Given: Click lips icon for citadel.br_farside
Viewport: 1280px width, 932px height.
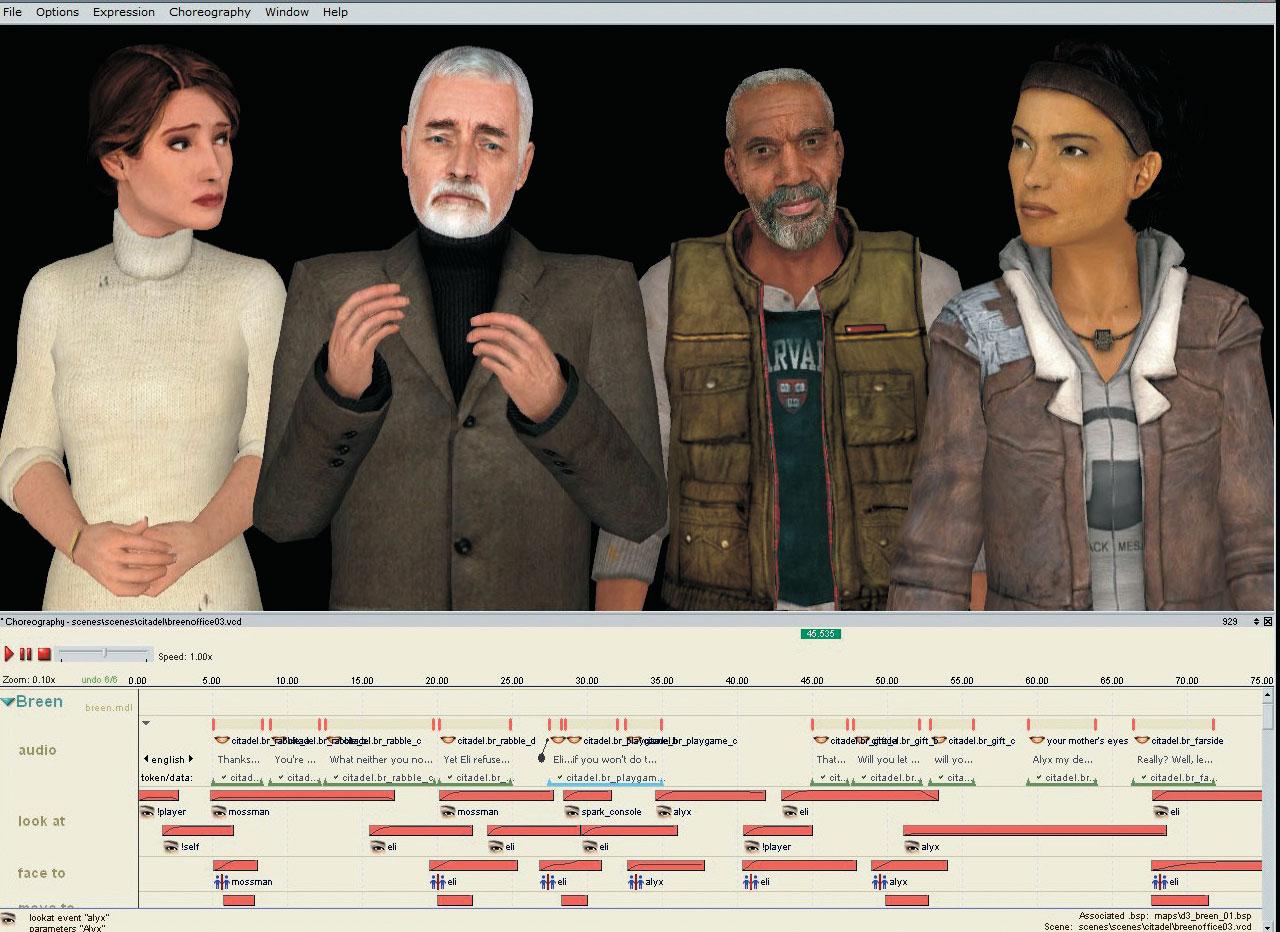Looking at the screenshot, I should pyautogui.click(x=1141, y=740).
